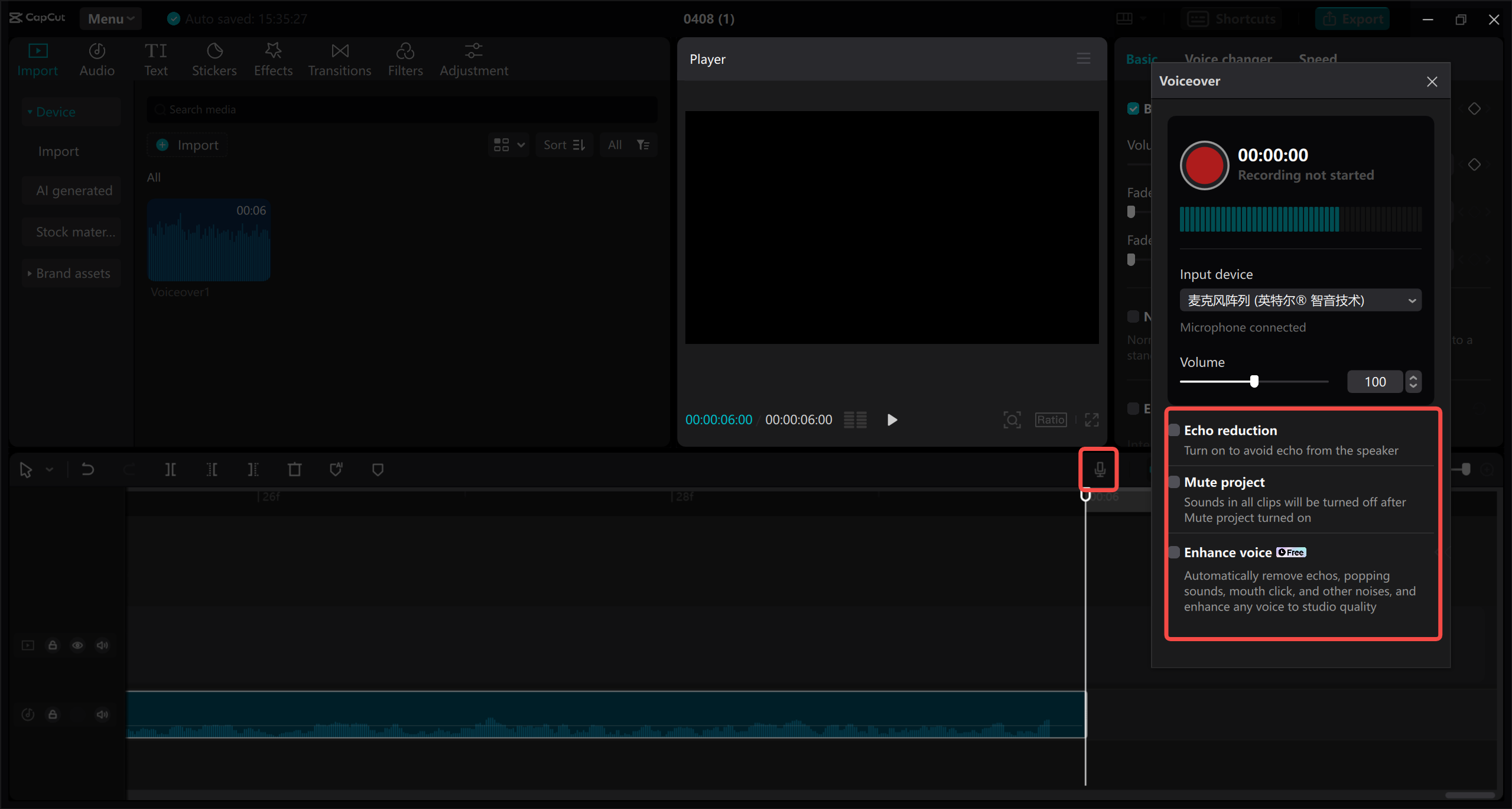Viewport: 1512px width, 809px height.
Task: Enable the Mute project checkbox
Action: [x=1174, y=481]
